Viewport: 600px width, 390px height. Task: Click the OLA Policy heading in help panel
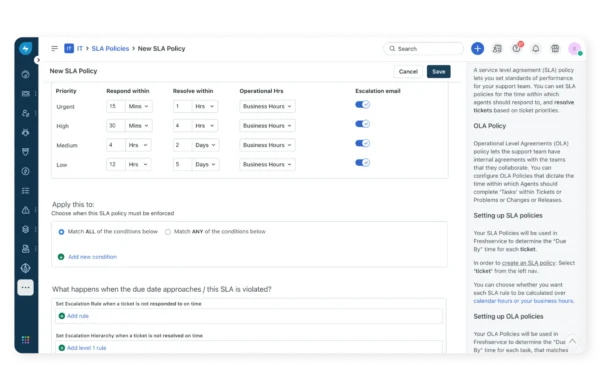point(489,126)
